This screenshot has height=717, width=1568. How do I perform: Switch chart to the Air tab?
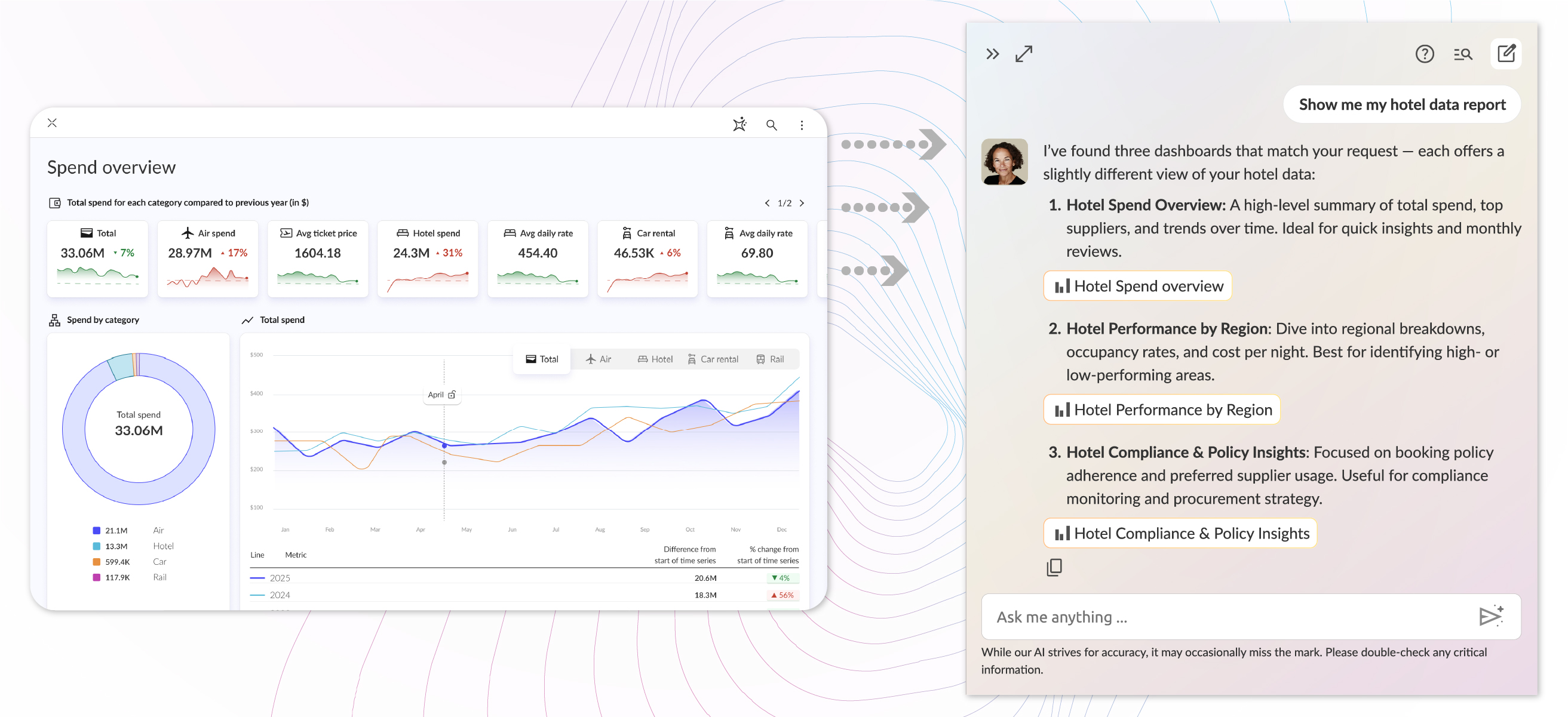pos(599,359)
